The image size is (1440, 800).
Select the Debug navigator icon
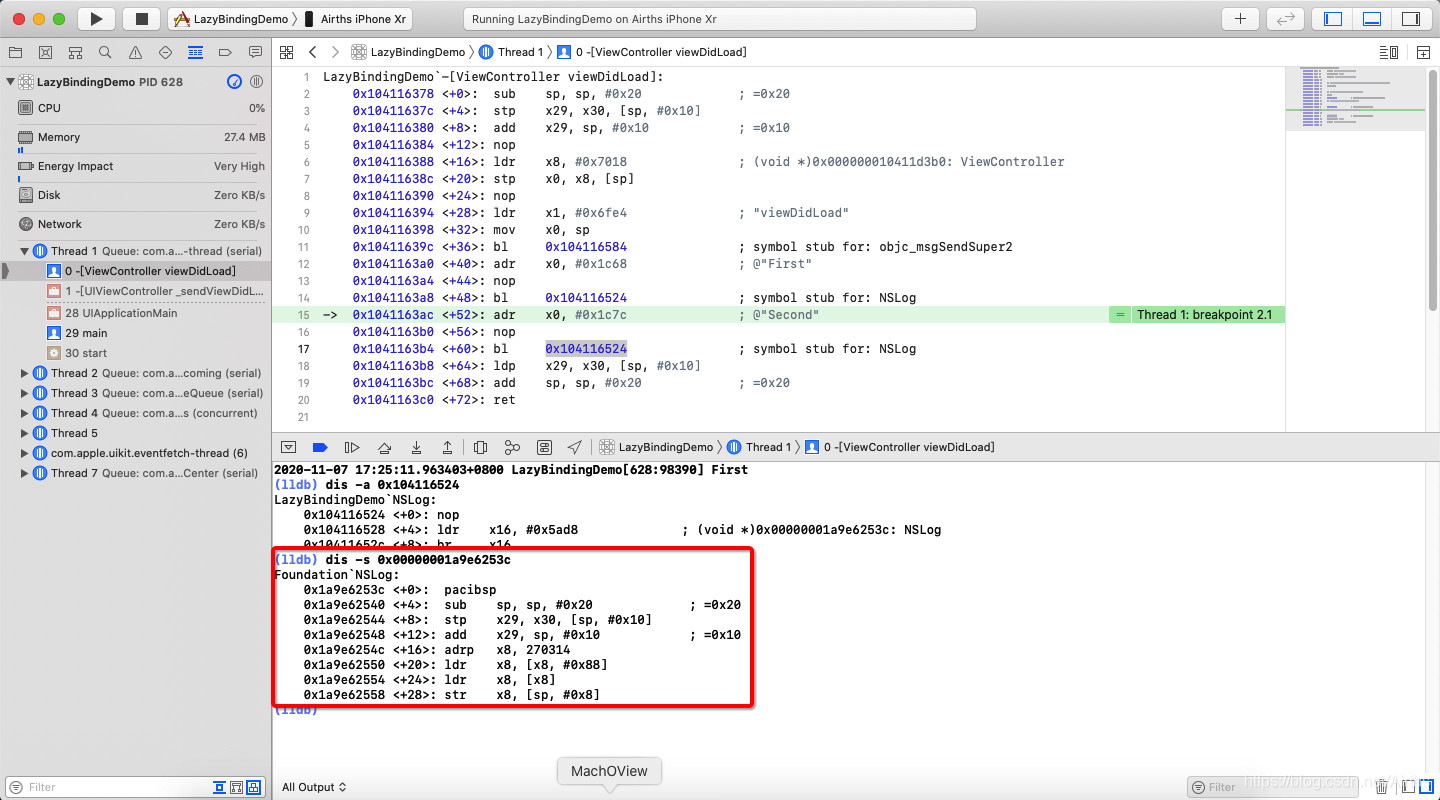[195, 52]
